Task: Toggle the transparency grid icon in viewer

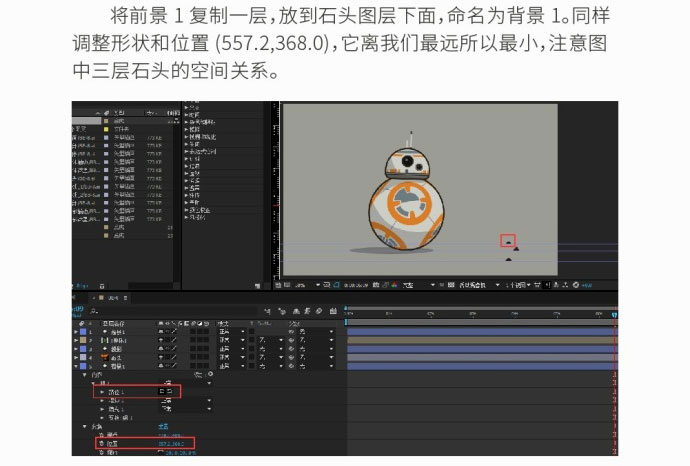Action: (x=451, y=285)
